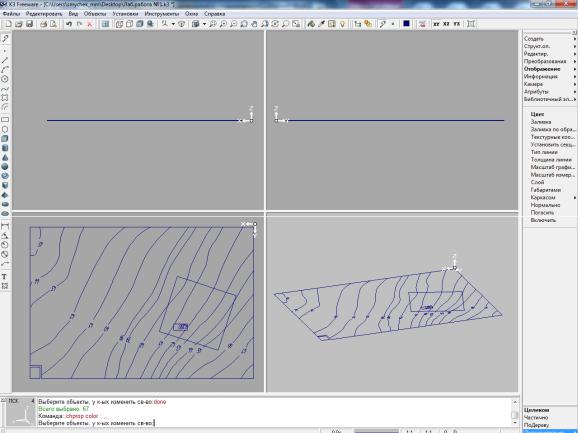
Task: Switch to XY view plane button
Action: pyautogui.click(x=436, y=24)
